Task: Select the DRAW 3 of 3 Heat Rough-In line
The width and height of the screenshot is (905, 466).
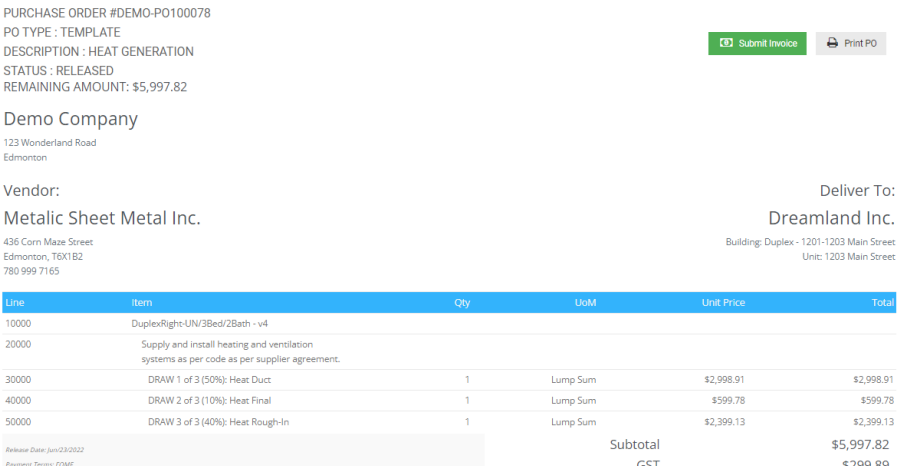Action: point(218,422)
